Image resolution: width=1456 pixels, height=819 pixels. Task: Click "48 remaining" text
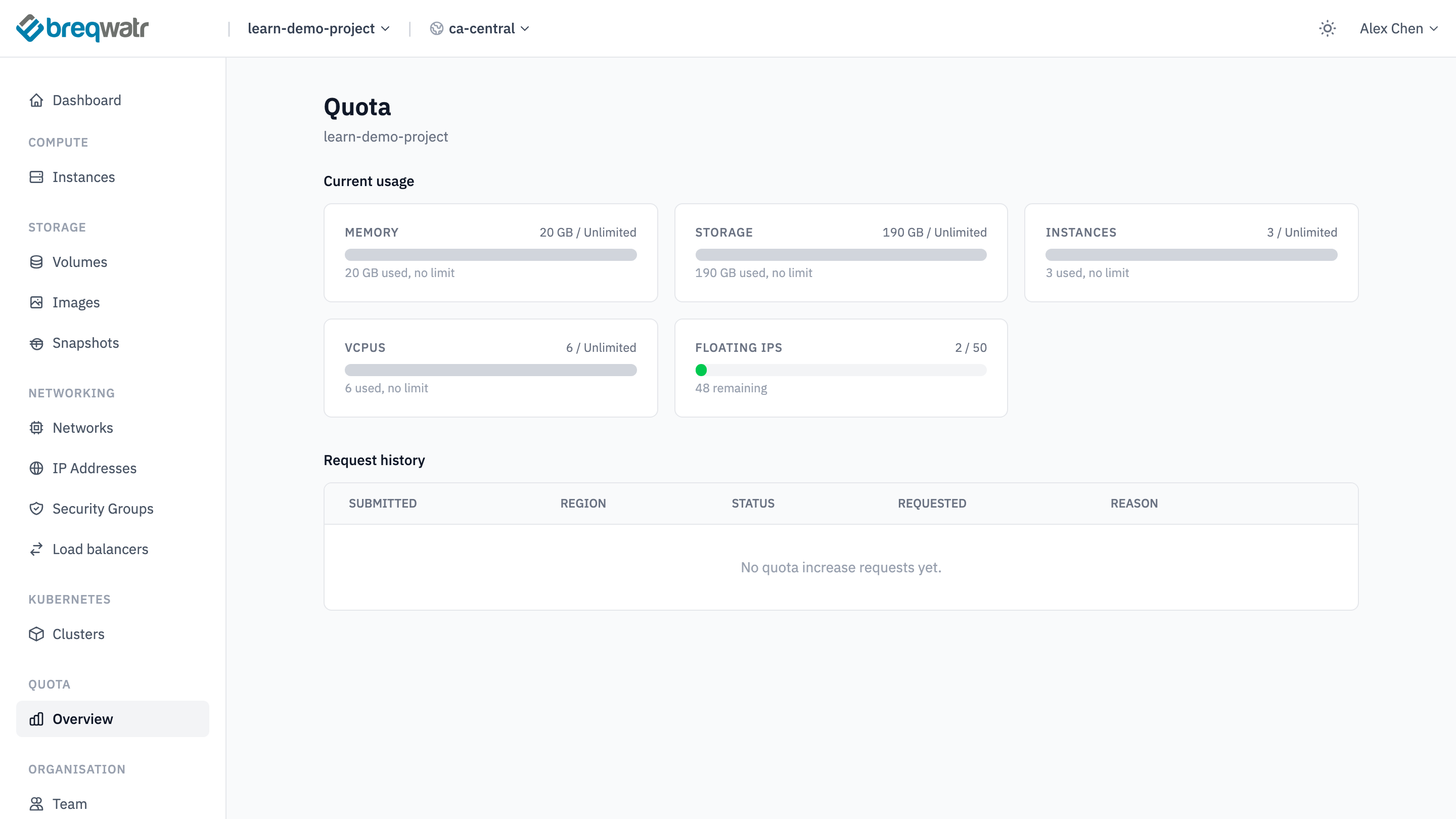(x=731, y=388)
